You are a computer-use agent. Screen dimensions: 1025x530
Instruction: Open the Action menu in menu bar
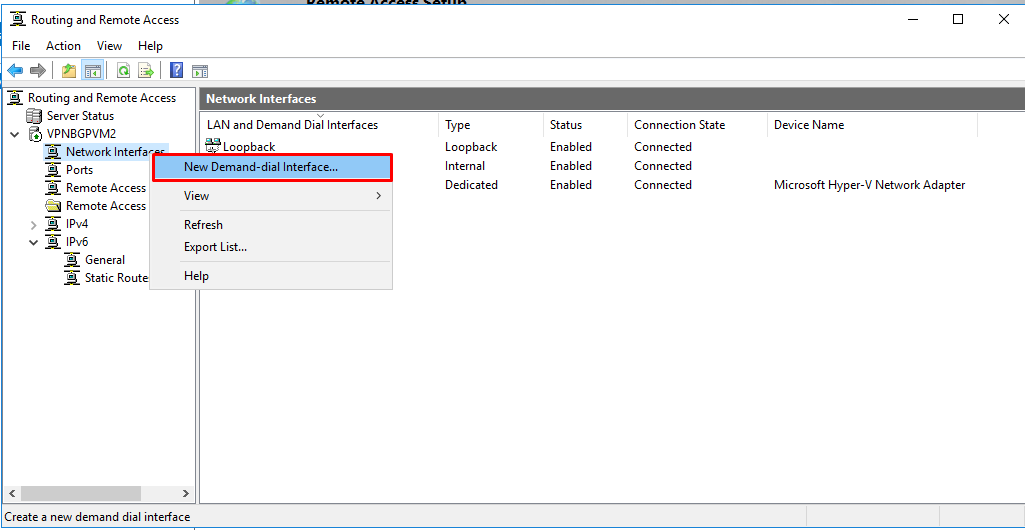[63, 46]
